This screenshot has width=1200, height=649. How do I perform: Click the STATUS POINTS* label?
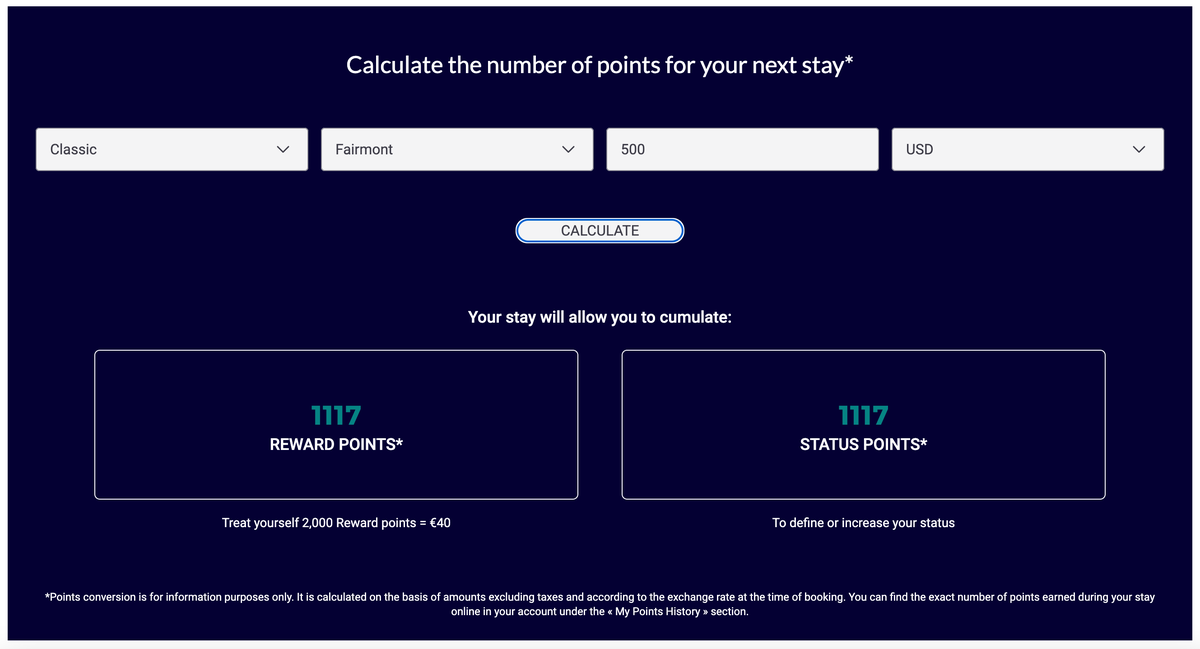coord(863,444)
